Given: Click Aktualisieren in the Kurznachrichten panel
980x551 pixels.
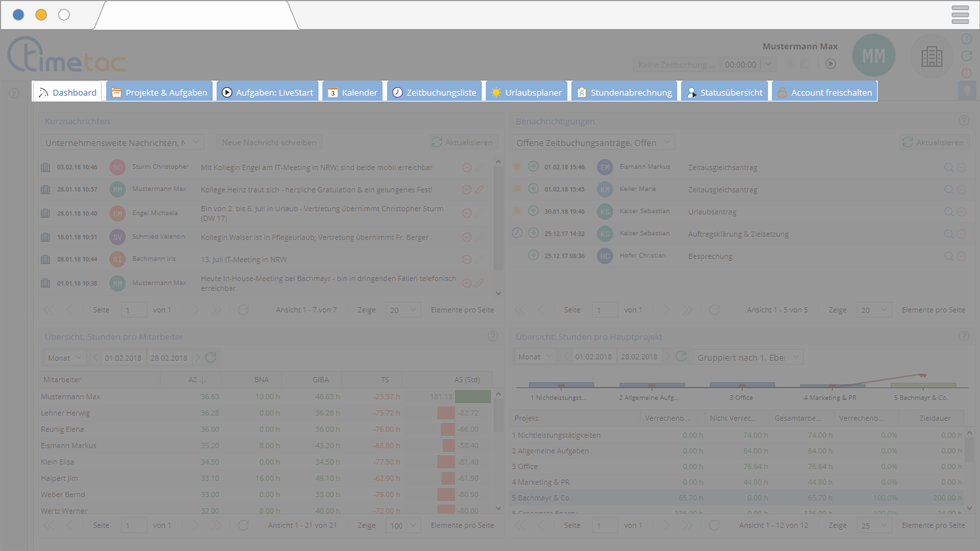Looking at the screenshot, I should pos(462,143).
